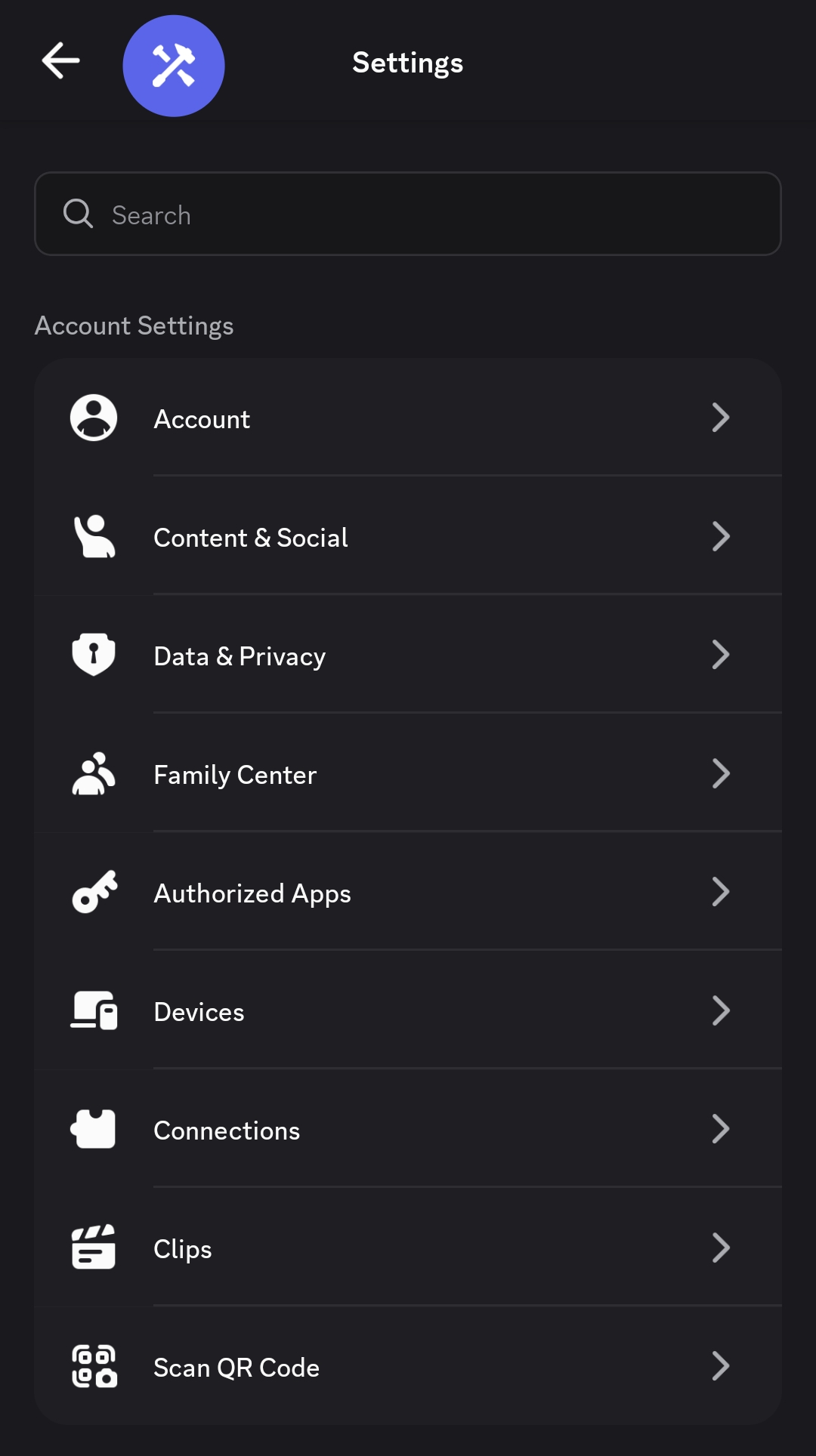The image size is (816, 1456).
Task: Focus the Search settings field
Action: tap(408, 214)
